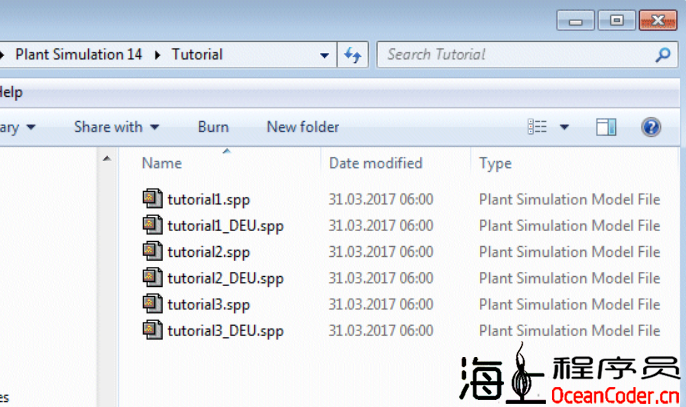Select the tutorial1_DEU.spp file name
The width and height of the screenshot is (686, 407).
click(225, 226)
